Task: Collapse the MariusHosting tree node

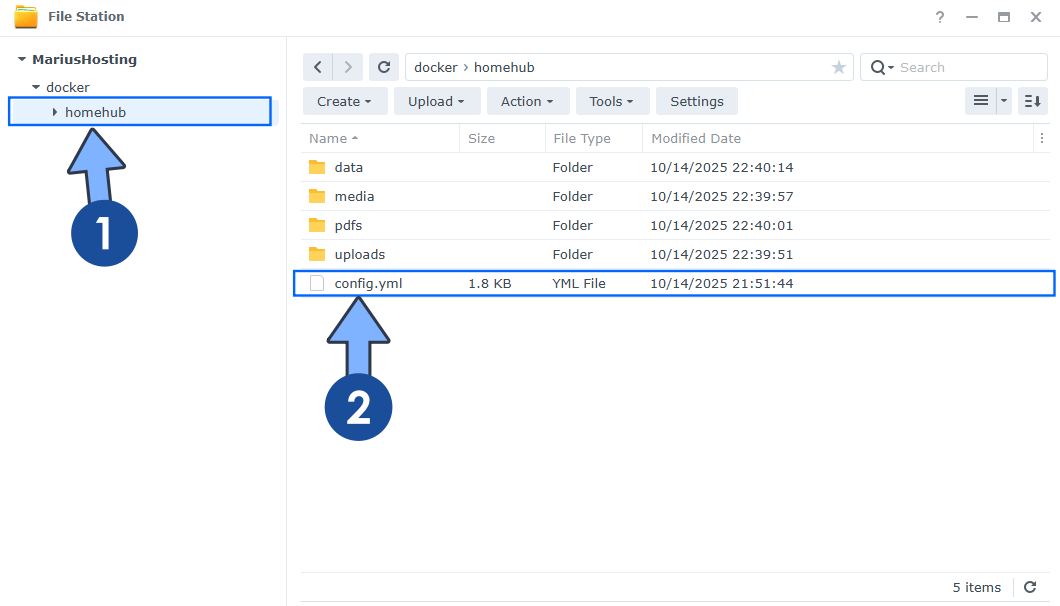Action: (x=22, y=60)
